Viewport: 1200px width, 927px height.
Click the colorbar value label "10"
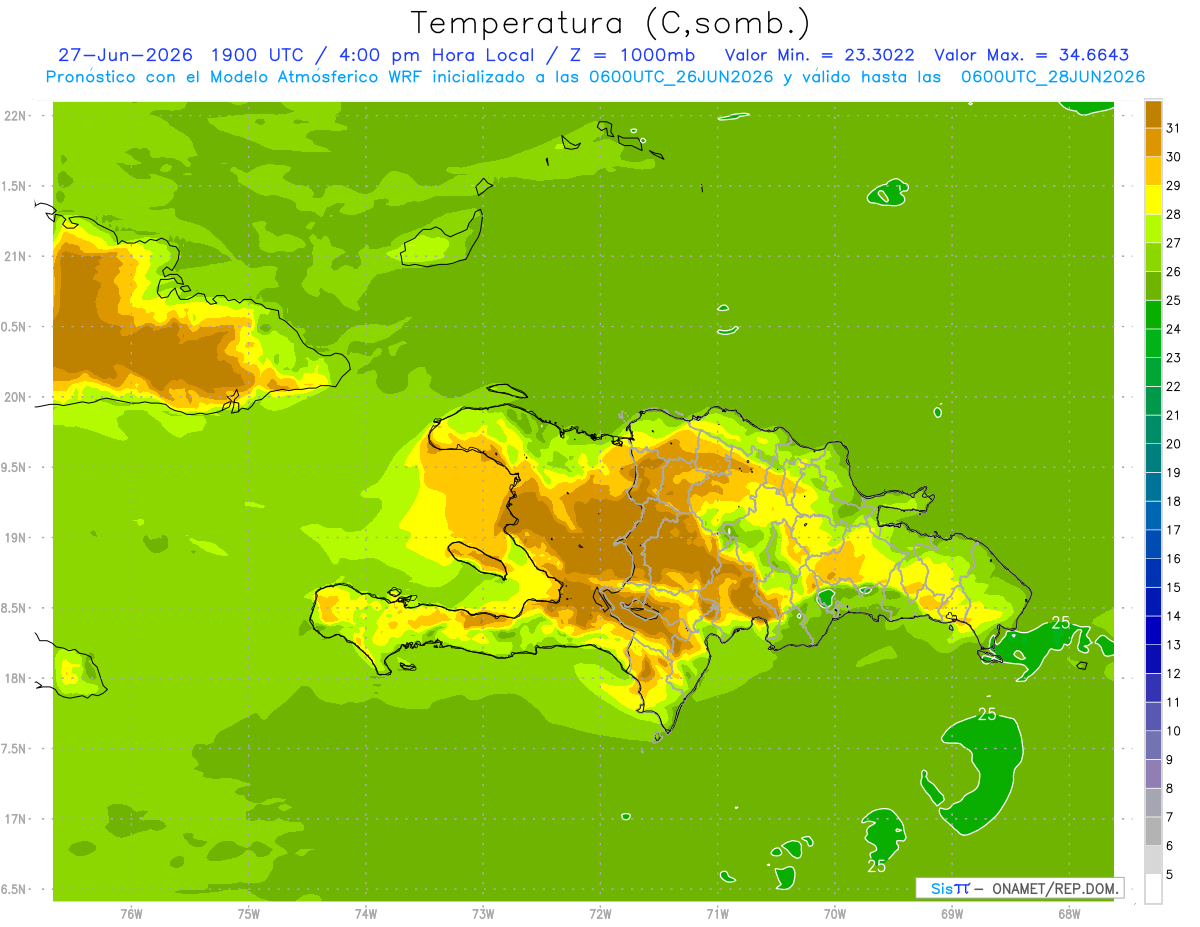(1174, 731)
